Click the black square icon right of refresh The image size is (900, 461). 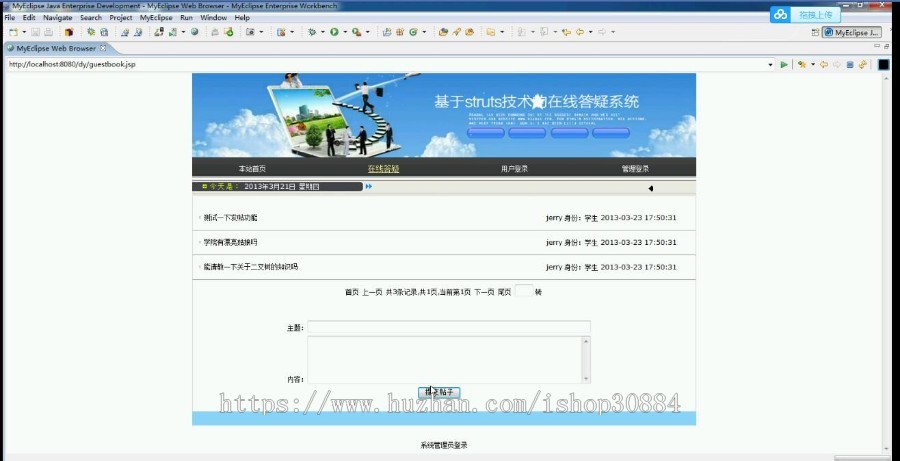(x=883, y=65)
